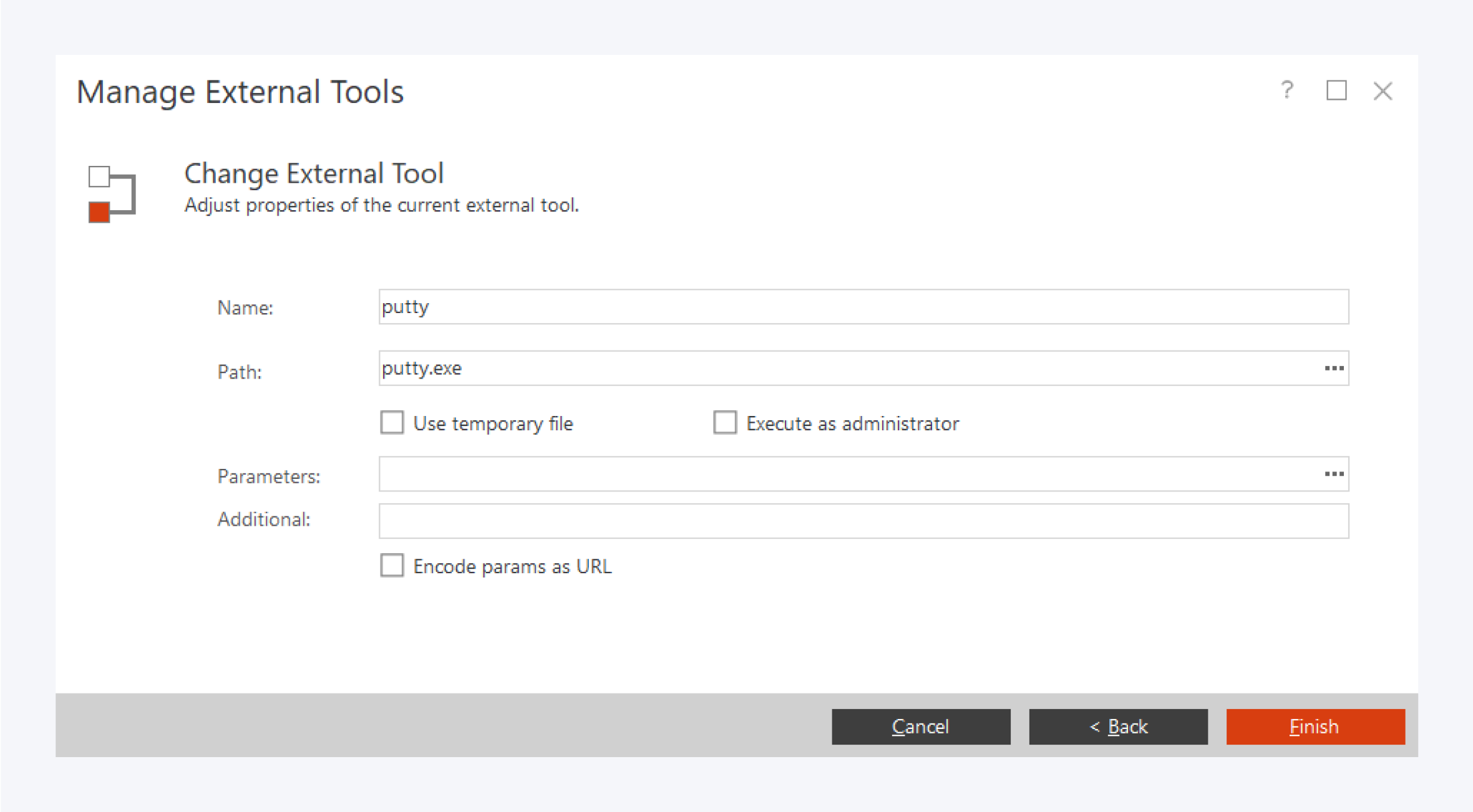The width and height of the screenshot is (1473, 812).
Task: Go to previous step with Back
Action: pos(1118,727)
